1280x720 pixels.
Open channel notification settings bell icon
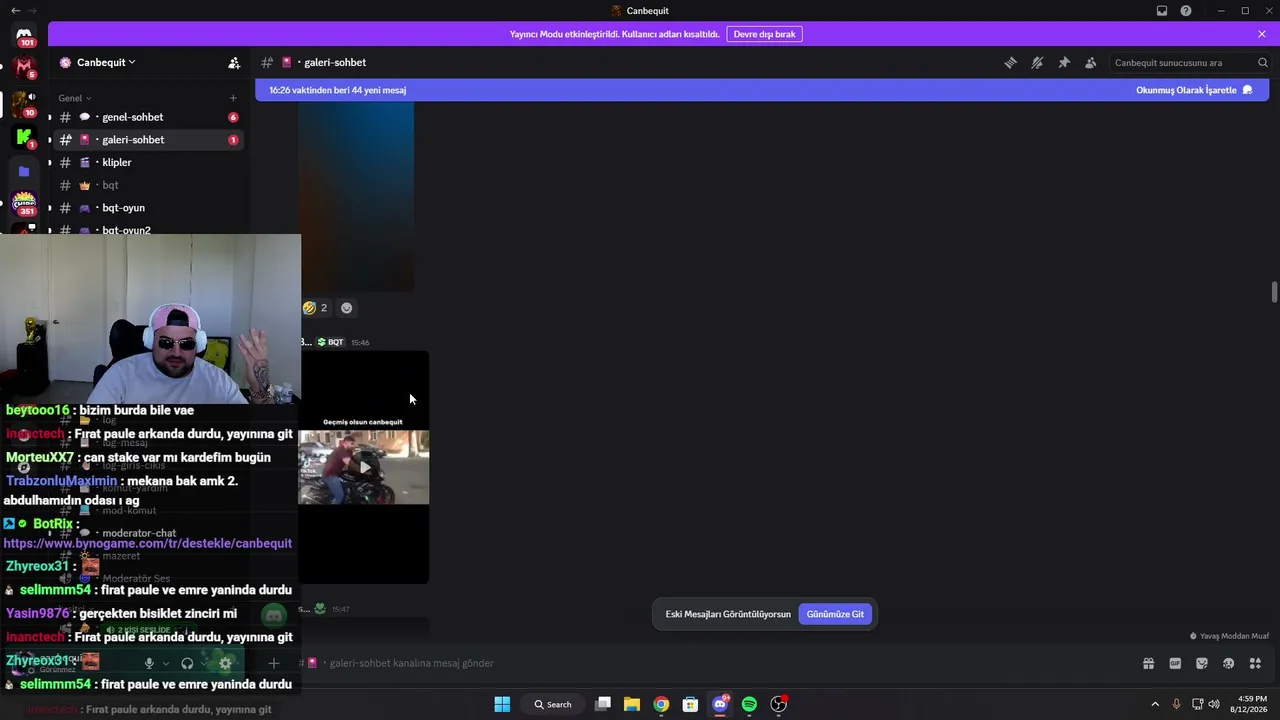(1037, 62)
